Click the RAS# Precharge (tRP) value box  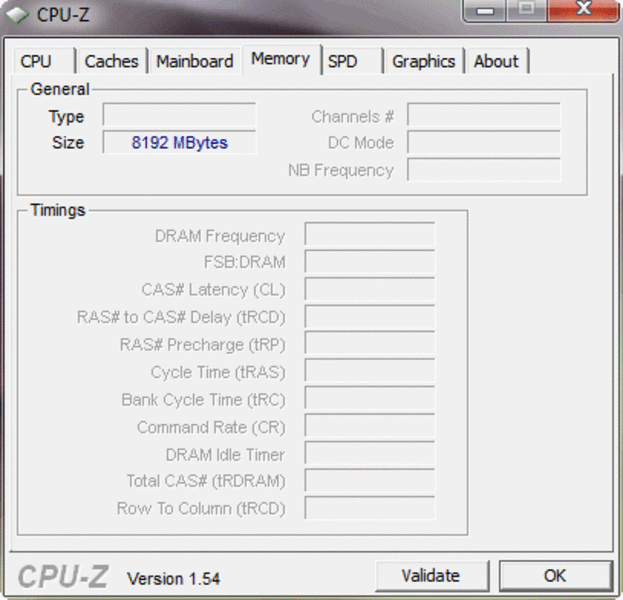pos(370,343)
